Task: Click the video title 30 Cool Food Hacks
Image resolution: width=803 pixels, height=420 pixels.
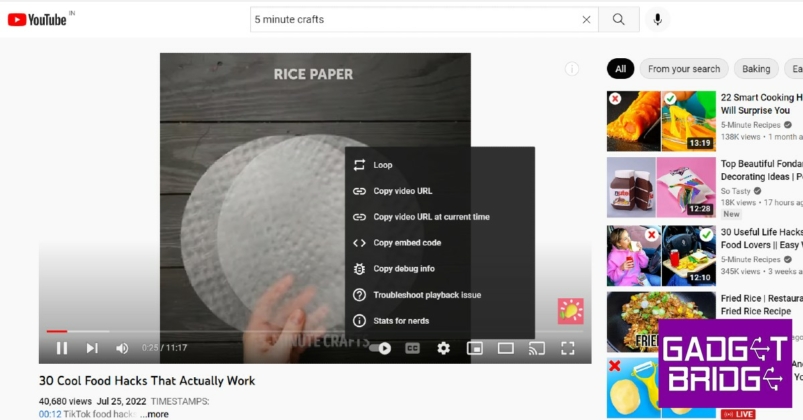Action: click(x=147, y=381)
